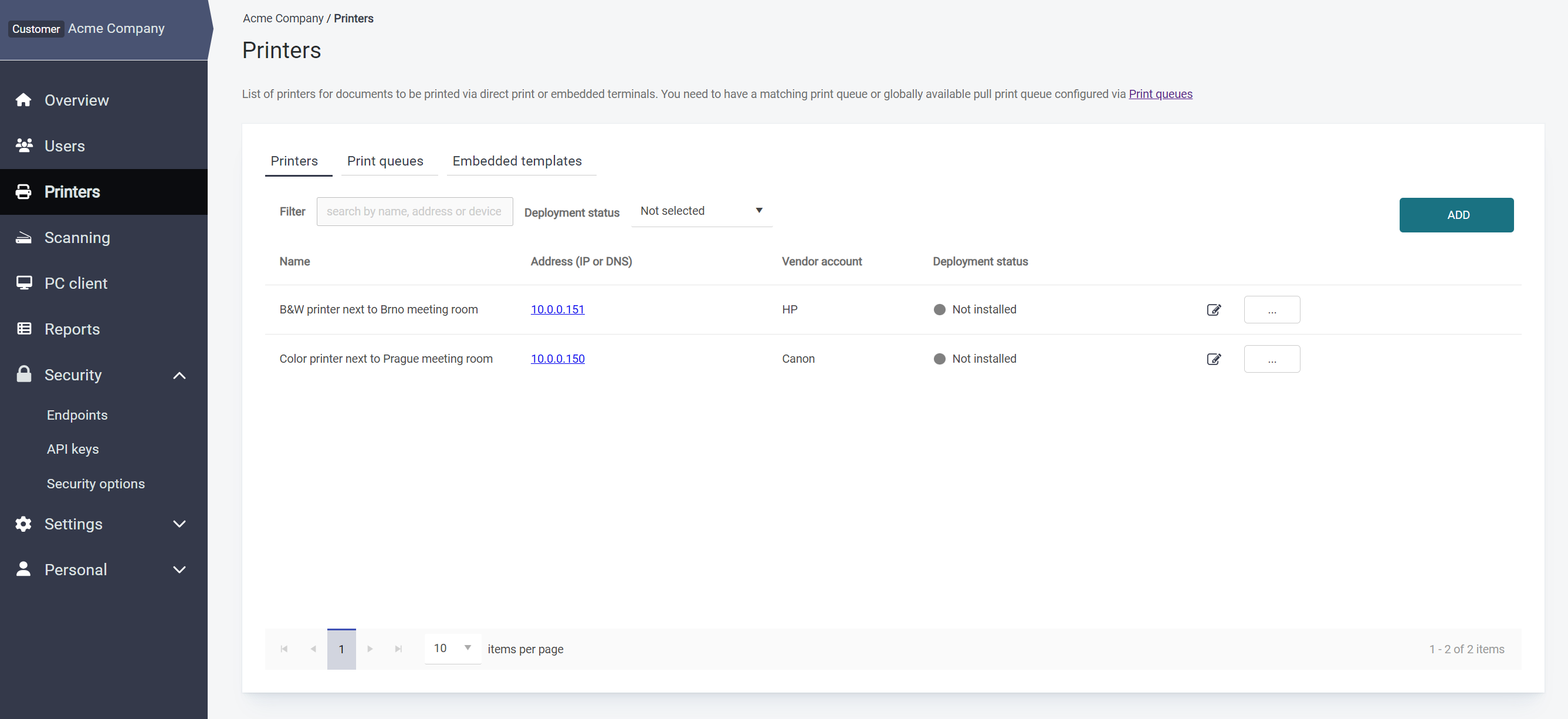1568x719 pixels.
Task: Select page 1 in pagination
Action: [341, 649]
